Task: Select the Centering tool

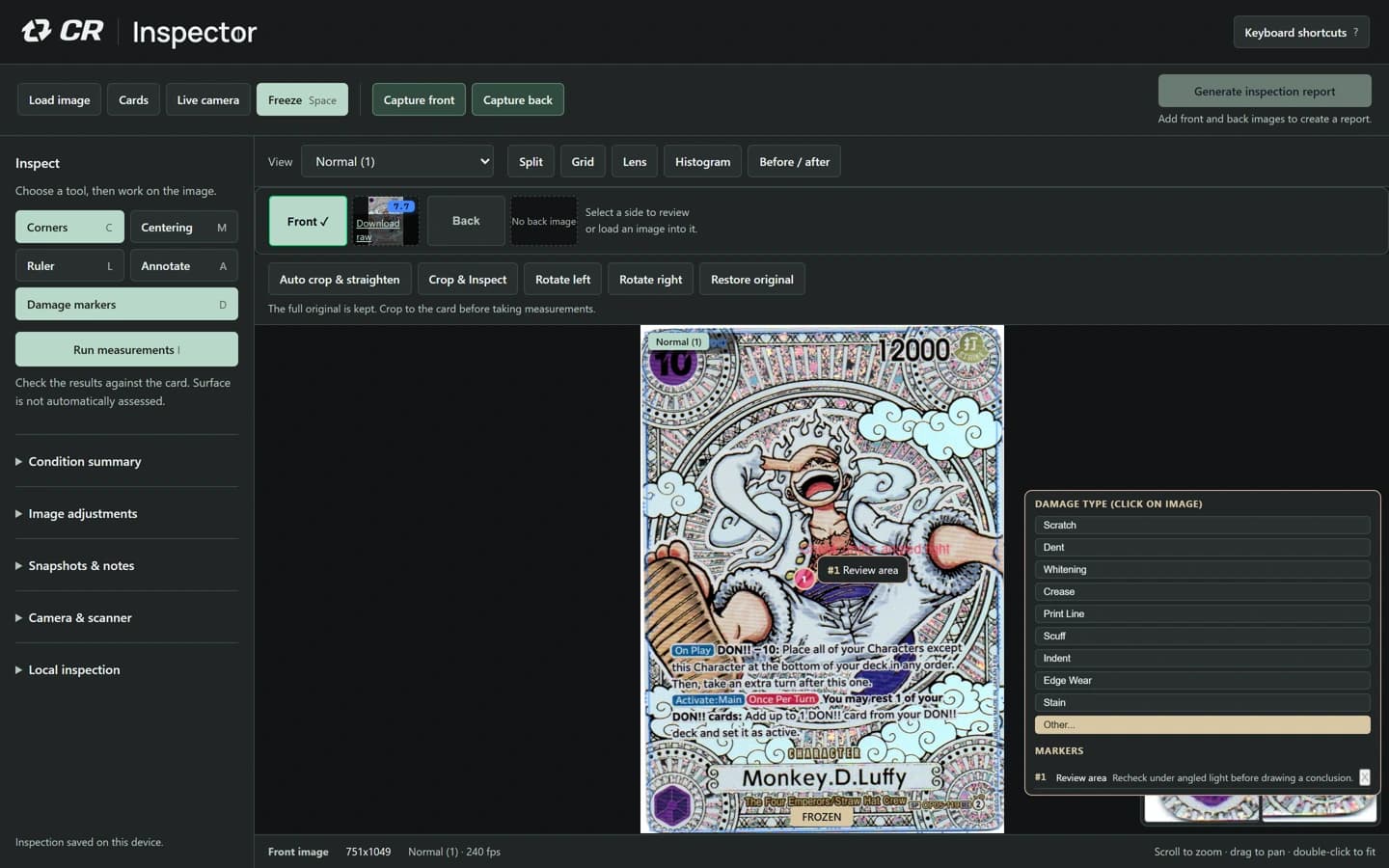Action: [183, 227]
